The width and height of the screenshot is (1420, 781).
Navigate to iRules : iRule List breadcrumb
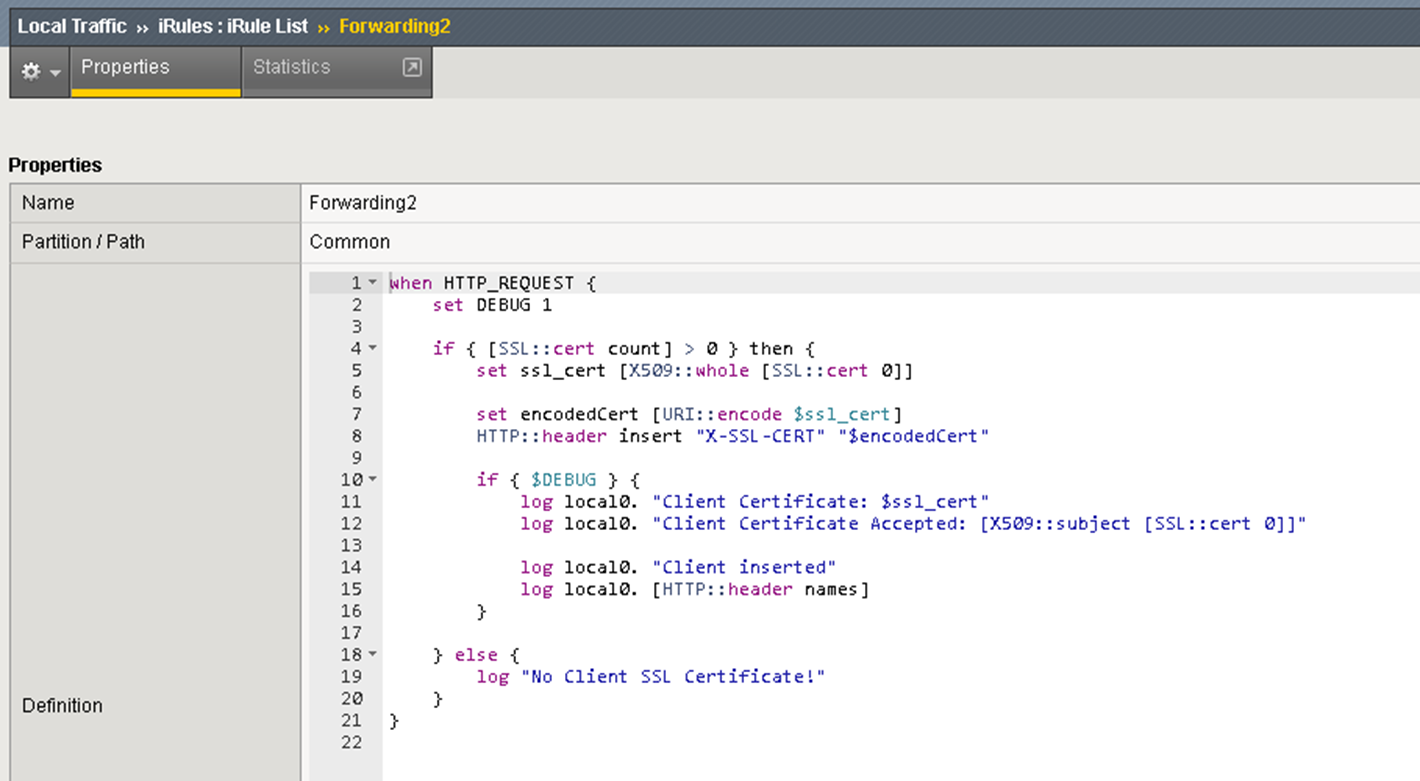pyautogui.click(x=232, y=26)
